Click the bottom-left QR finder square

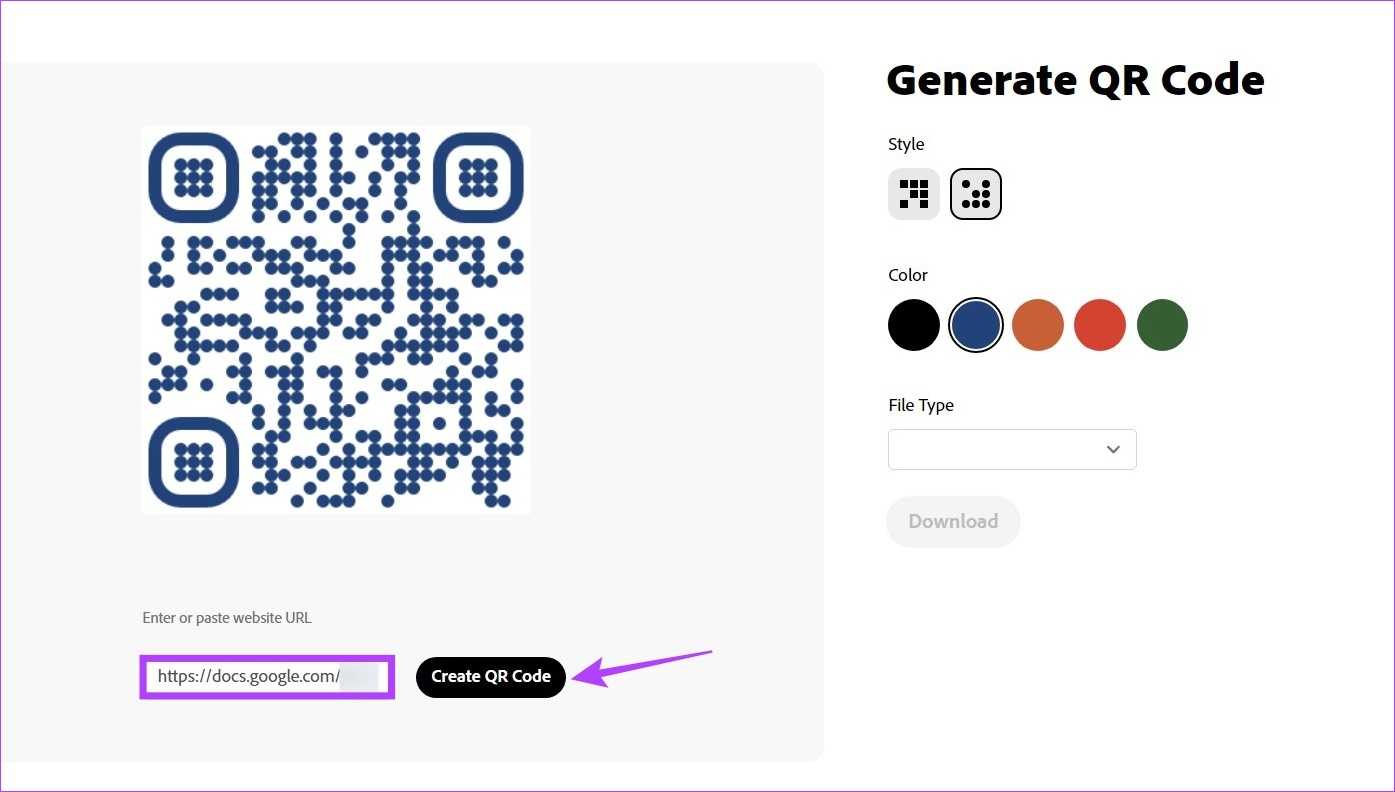[x=194, y=462]
